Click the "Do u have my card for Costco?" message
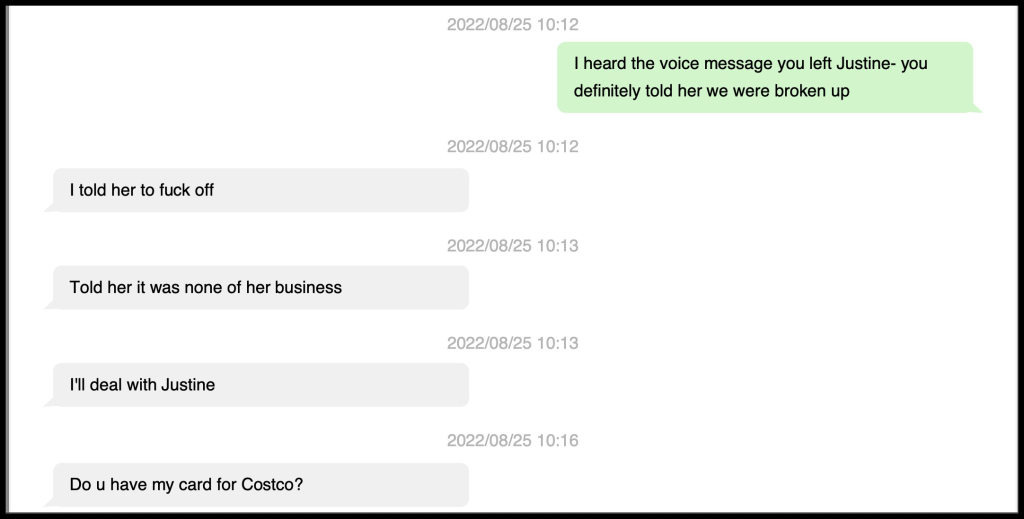The height and width of the screenshot is (519, 1024). click(x=260, y=484)
